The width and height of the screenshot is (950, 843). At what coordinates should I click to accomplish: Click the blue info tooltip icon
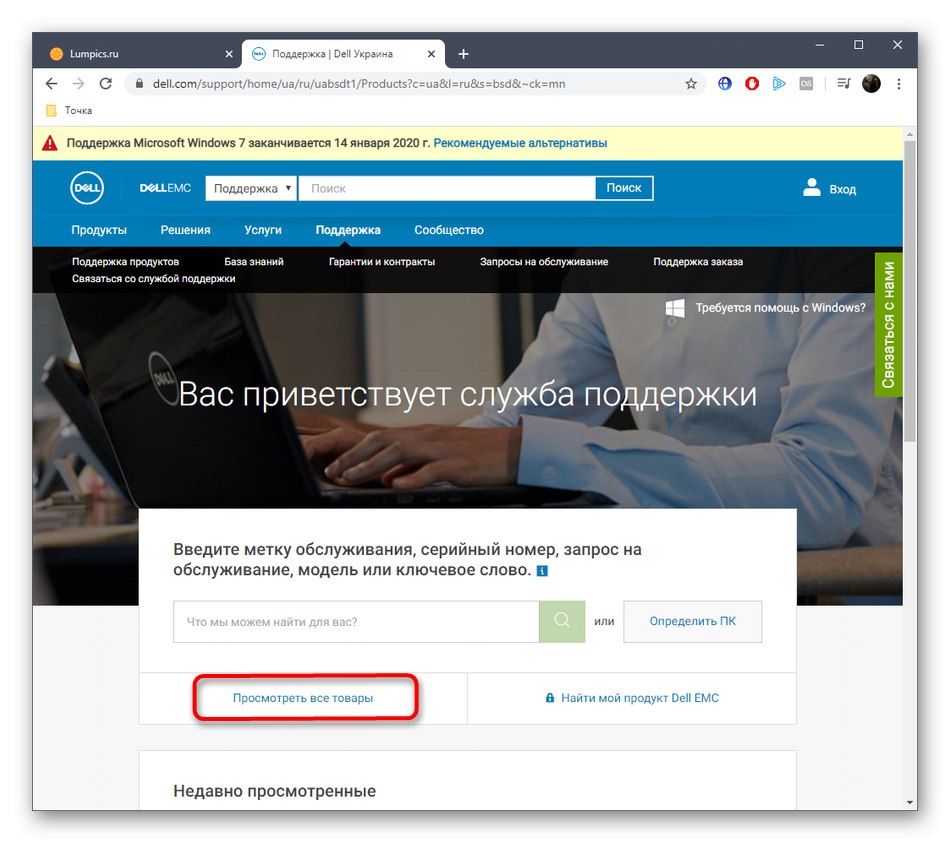coord(541,570)
